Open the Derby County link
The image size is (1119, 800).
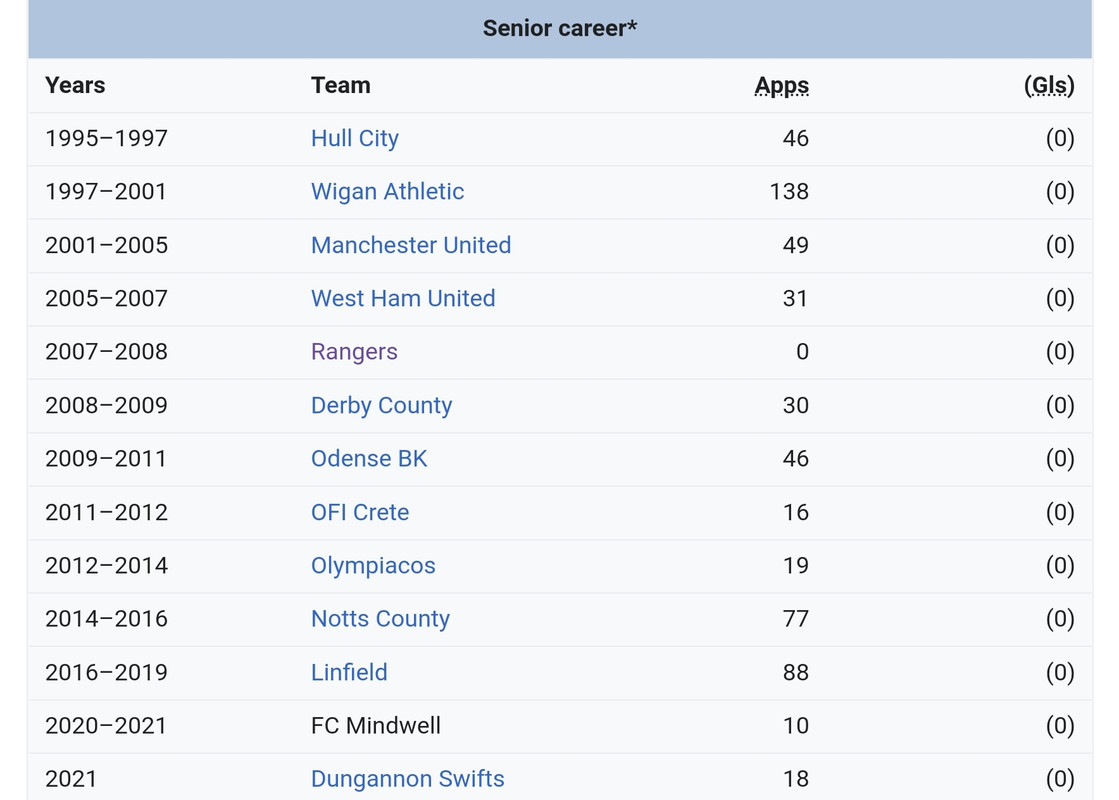(x=381, y=405)
